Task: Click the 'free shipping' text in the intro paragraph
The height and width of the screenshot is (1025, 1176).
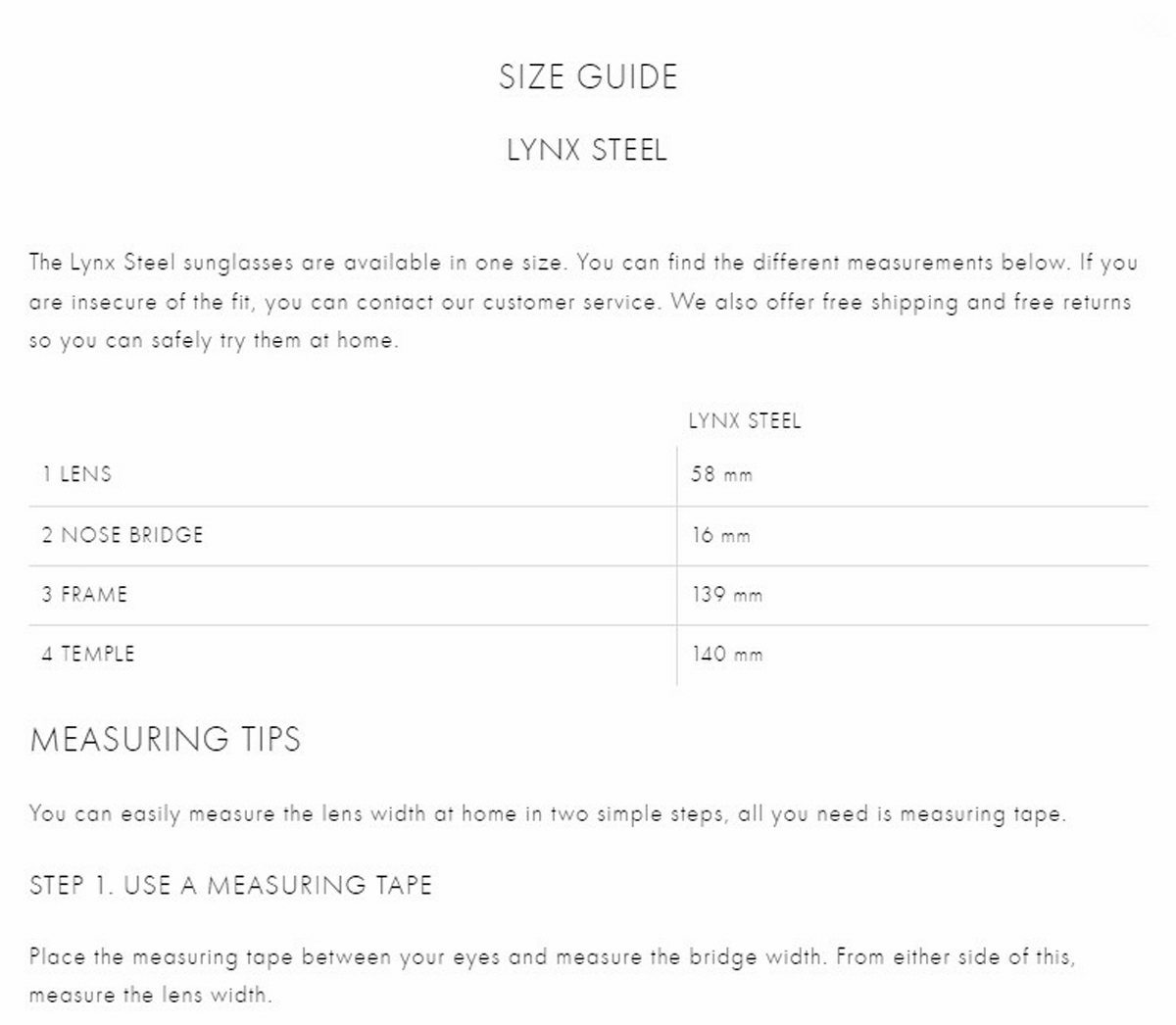Action: tap(891, 302)
